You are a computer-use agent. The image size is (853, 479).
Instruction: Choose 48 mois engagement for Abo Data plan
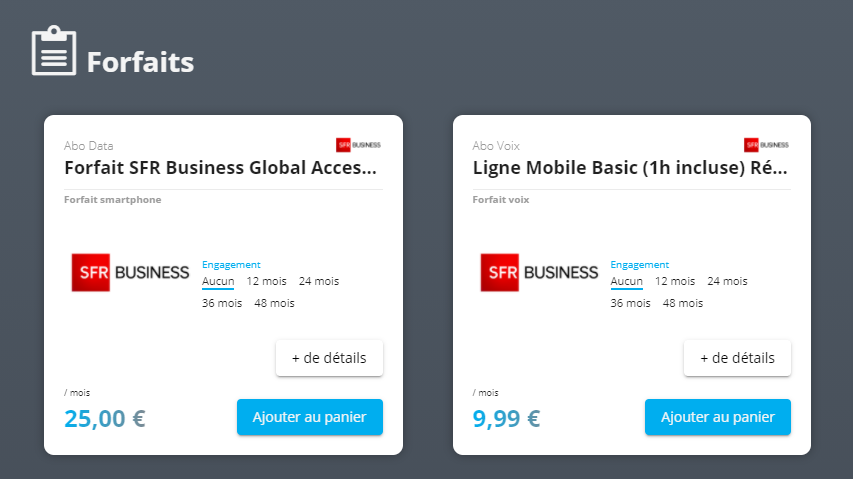tap(274, 303)
